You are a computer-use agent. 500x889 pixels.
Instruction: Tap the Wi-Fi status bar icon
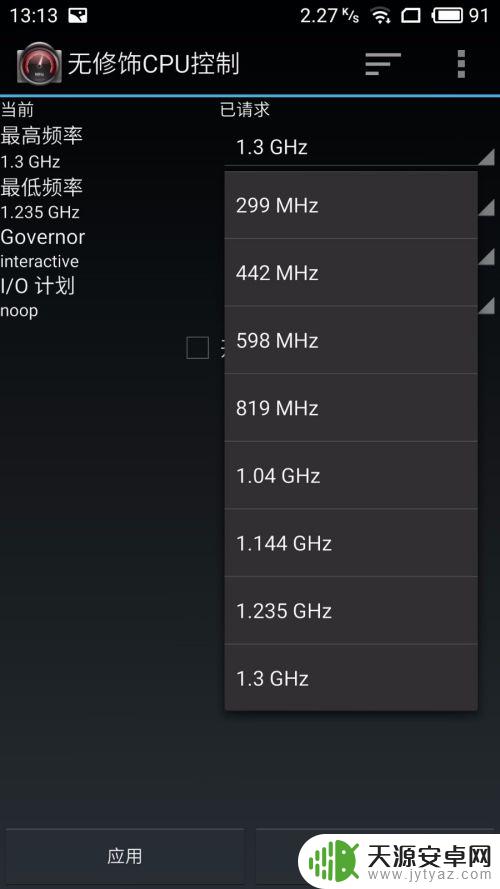tap(381, 16)
